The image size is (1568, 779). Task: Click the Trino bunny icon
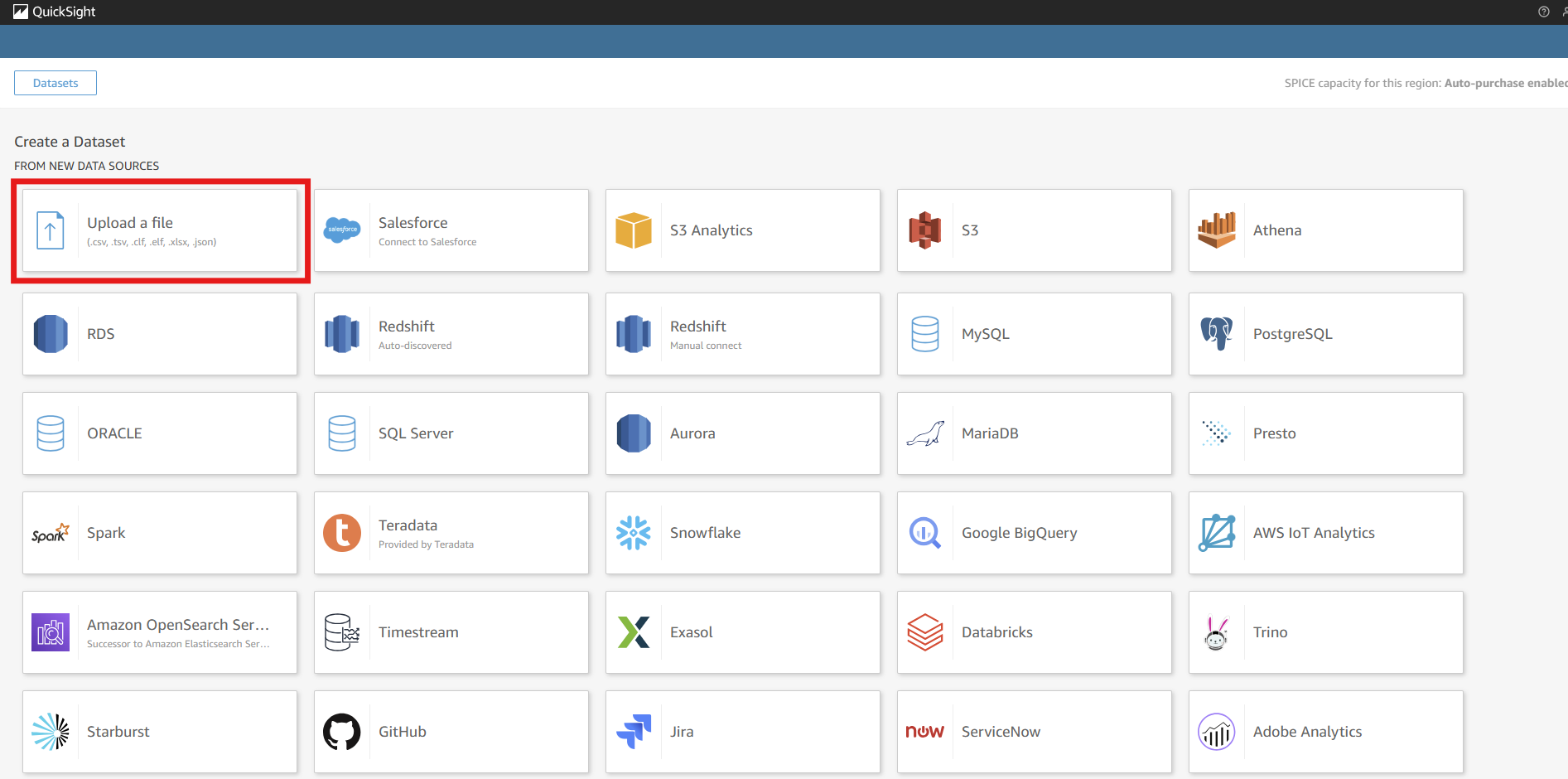click(x=1217, y=634)
